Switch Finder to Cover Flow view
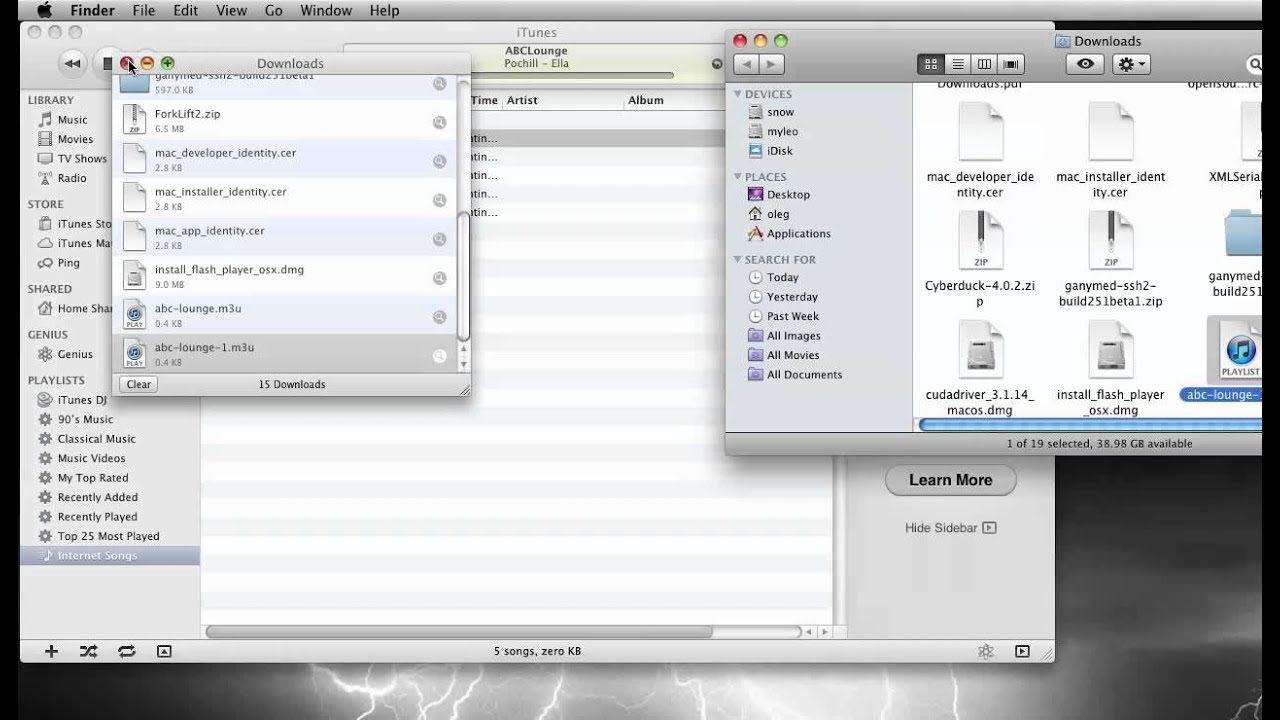 coord(1011,64)
